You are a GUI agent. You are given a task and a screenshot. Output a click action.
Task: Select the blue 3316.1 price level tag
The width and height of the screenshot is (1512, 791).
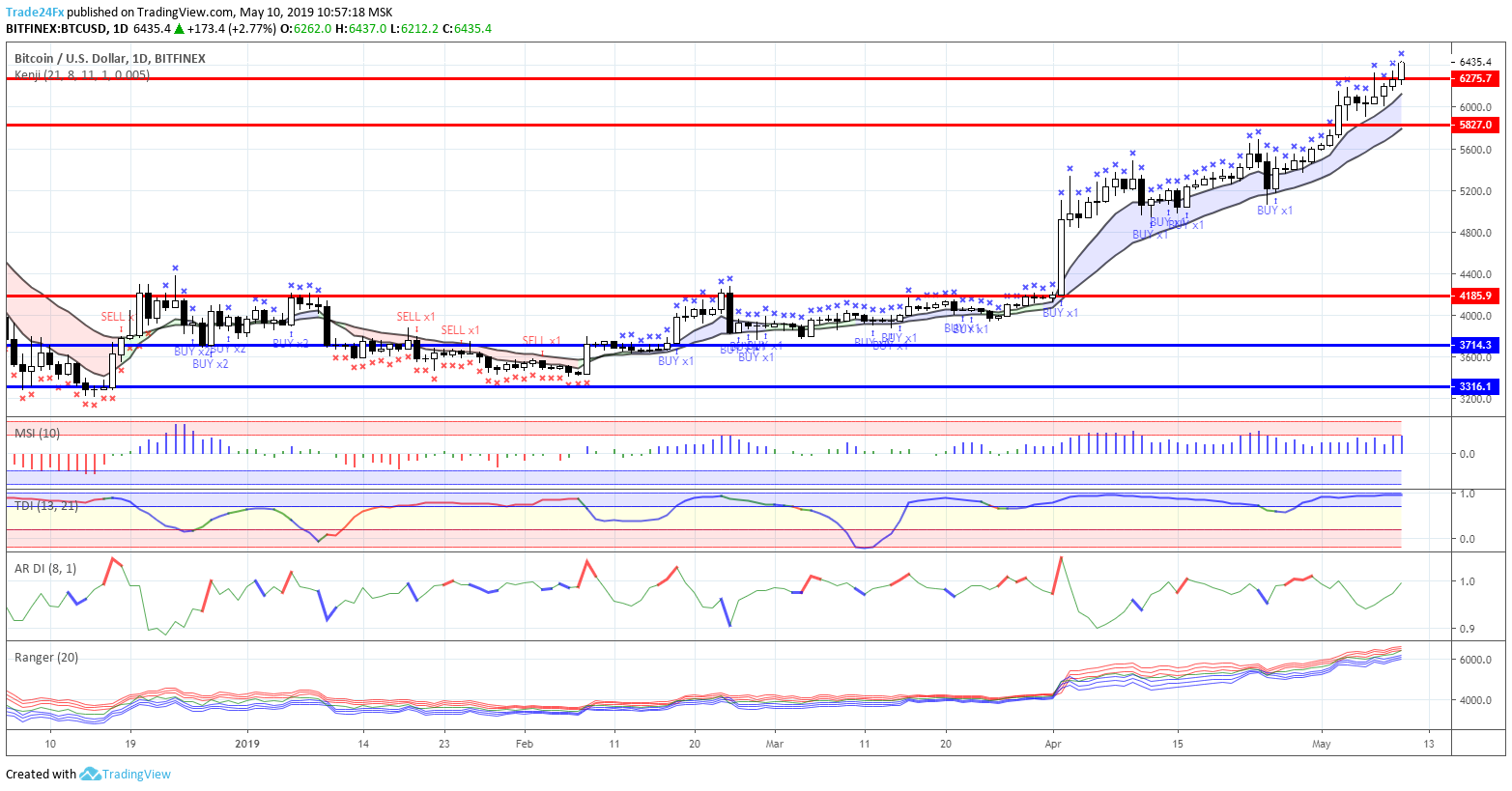coord(1474,386)
